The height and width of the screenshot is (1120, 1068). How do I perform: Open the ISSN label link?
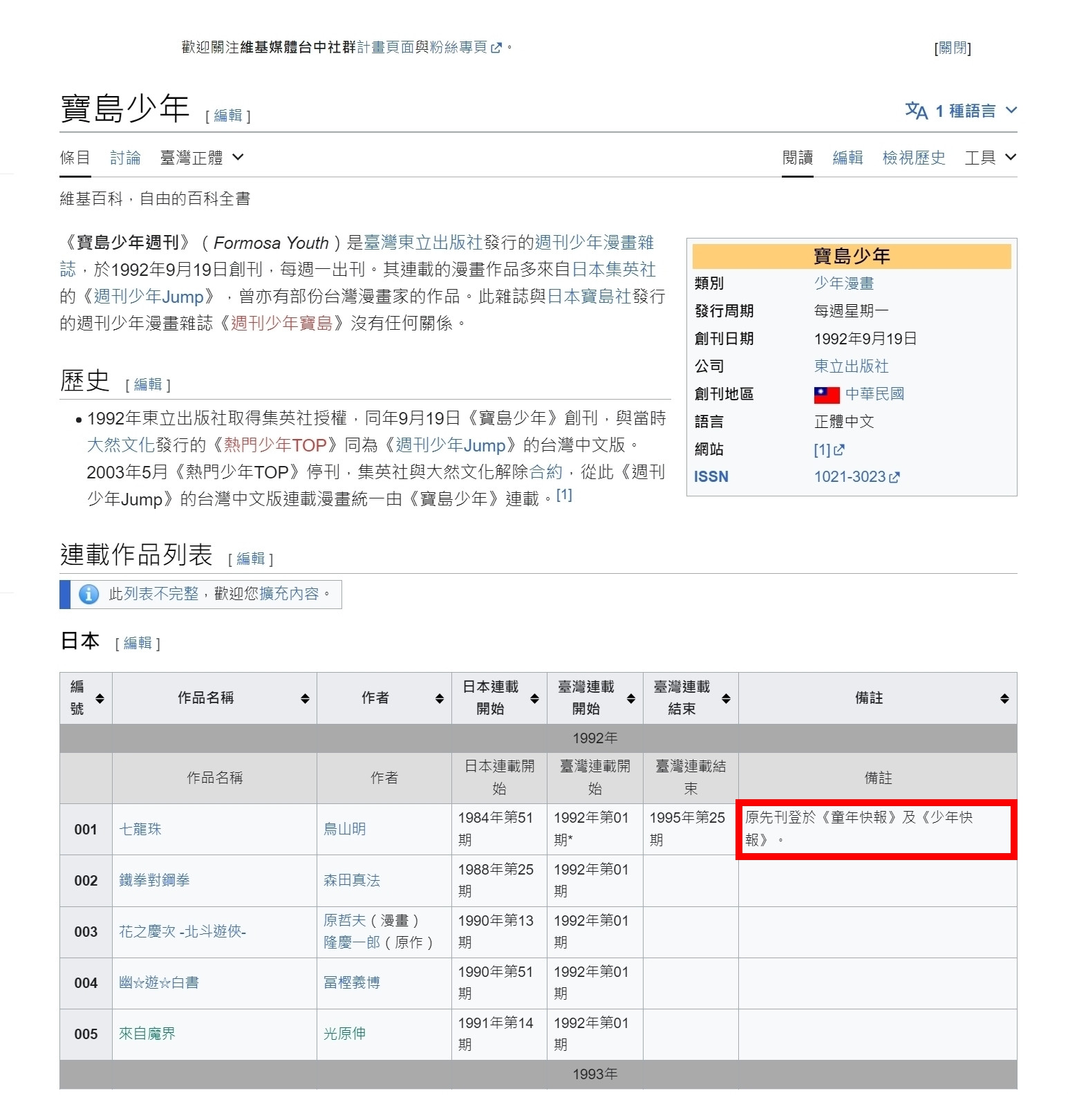pyautogui.click(x=711, y=477)
